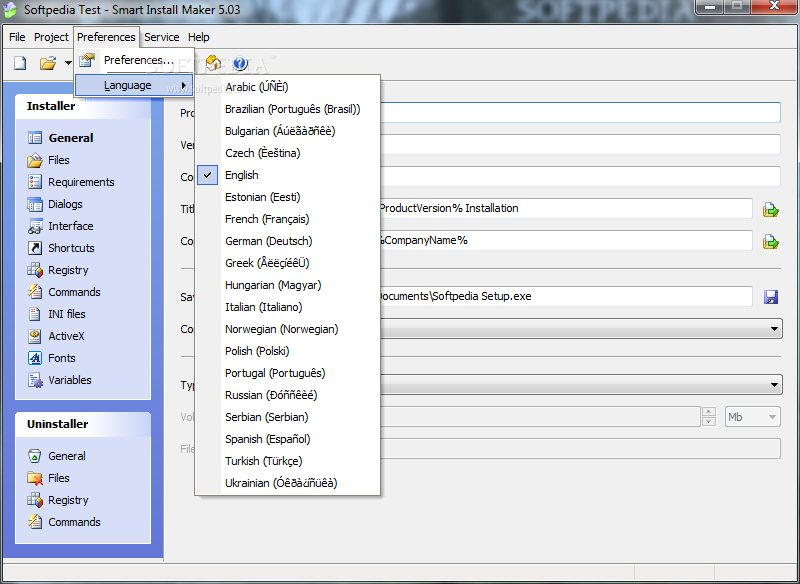Choose Serbian from language list
The width and height of the screenshot is (800, 584).
point(288,417)
